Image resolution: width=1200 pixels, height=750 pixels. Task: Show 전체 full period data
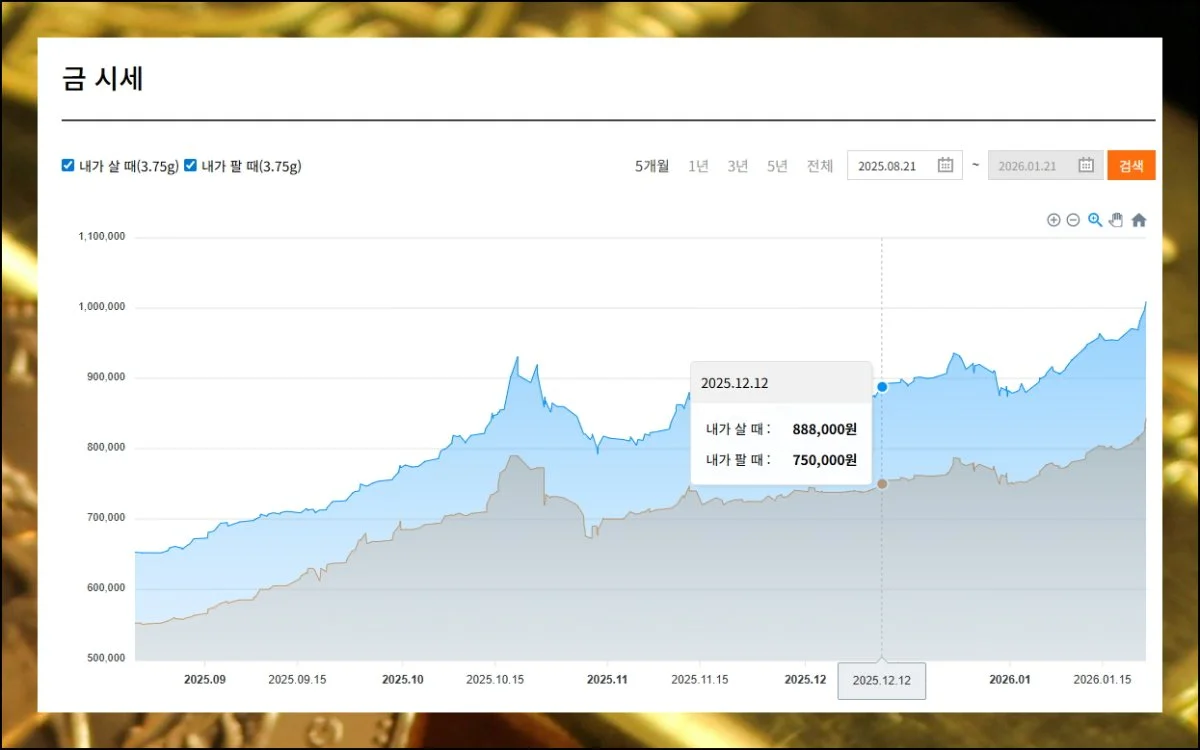[x=820, y=166]
